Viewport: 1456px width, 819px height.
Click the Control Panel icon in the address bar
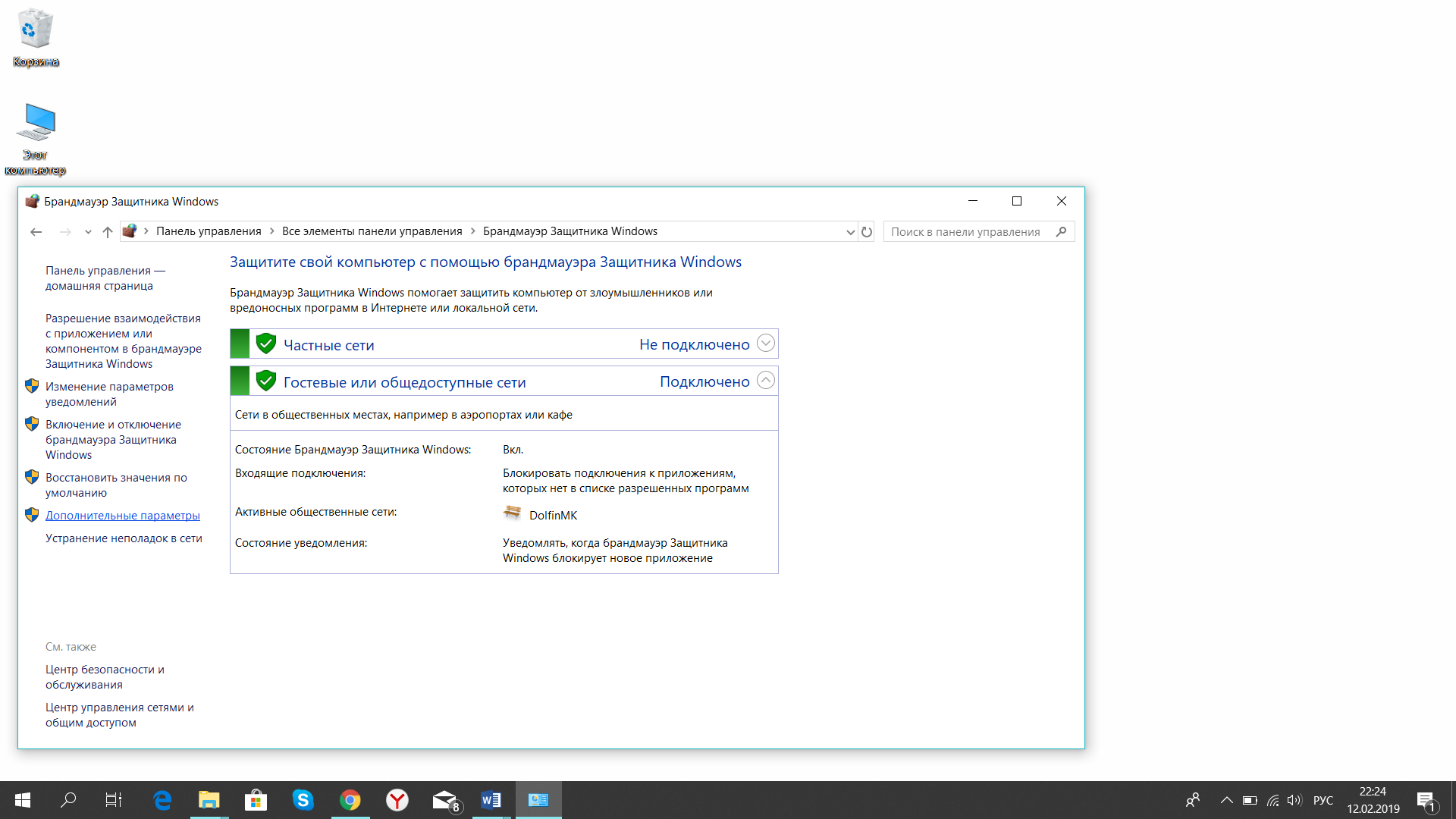(130, 231)
